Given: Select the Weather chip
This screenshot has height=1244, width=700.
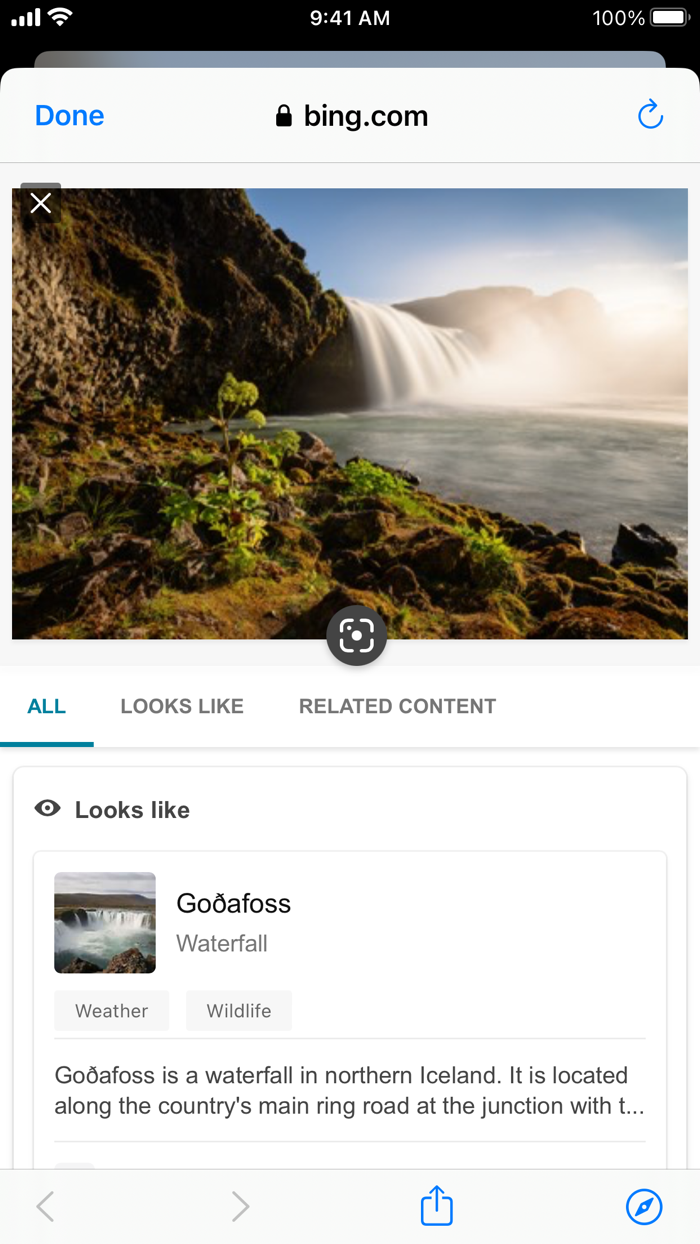Looking at the screenshot, I should coord(111,1010).
